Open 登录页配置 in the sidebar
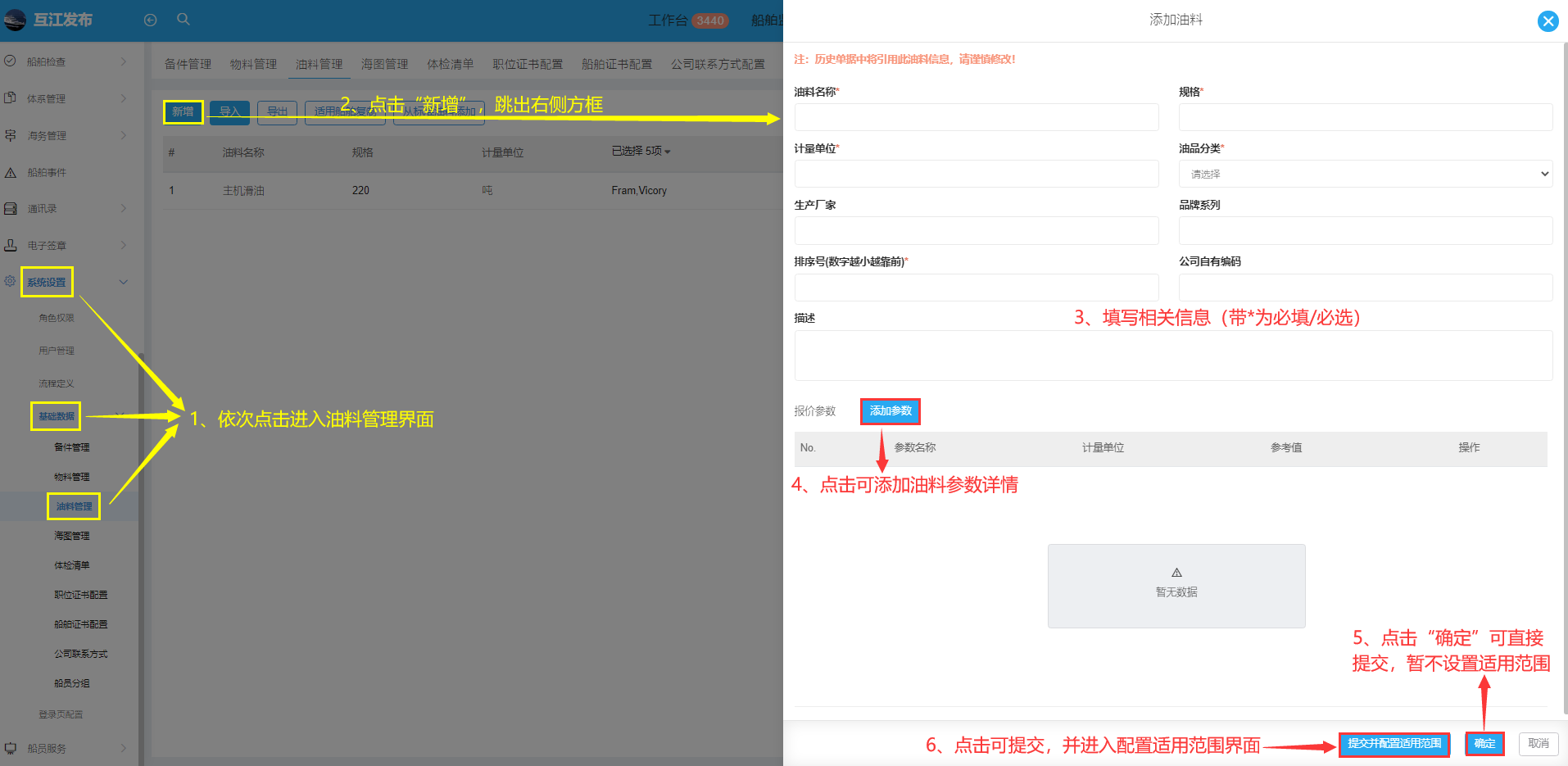 point(61,714)
